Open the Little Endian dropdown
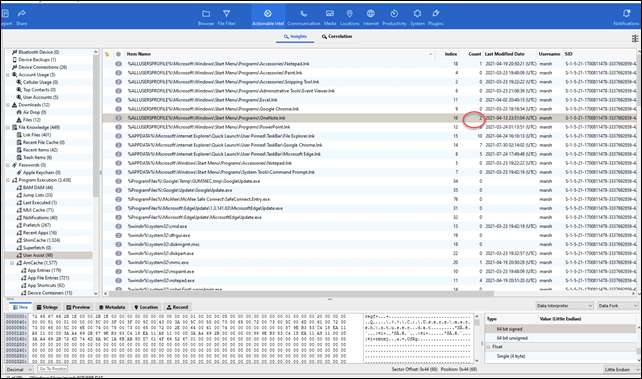The width and height of the screenshot is (642, 379). point(621,369)
